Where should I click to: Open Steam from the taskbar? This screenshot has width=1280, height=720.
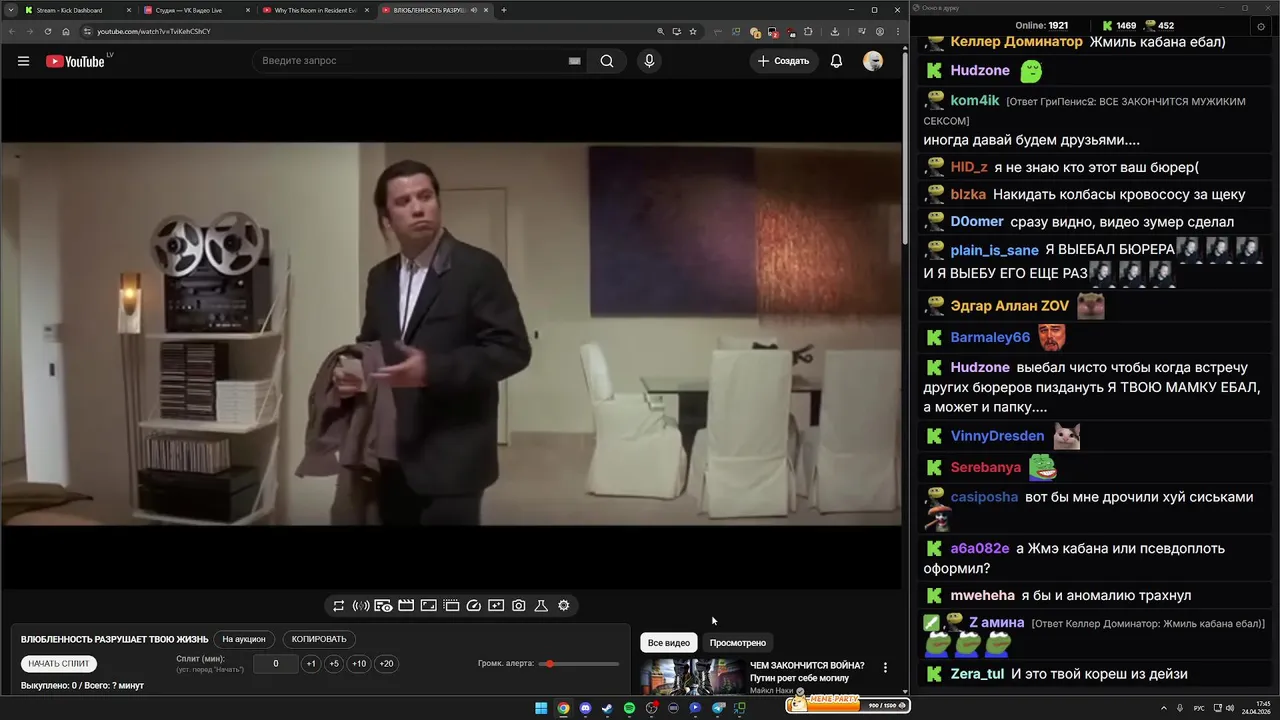[x=607, y=708]
